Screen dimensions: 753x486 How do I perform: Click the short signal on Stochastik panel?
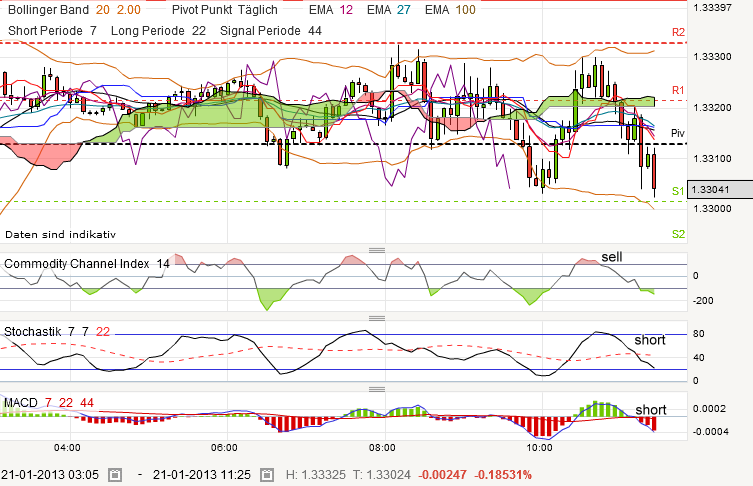tap(650, 340)
